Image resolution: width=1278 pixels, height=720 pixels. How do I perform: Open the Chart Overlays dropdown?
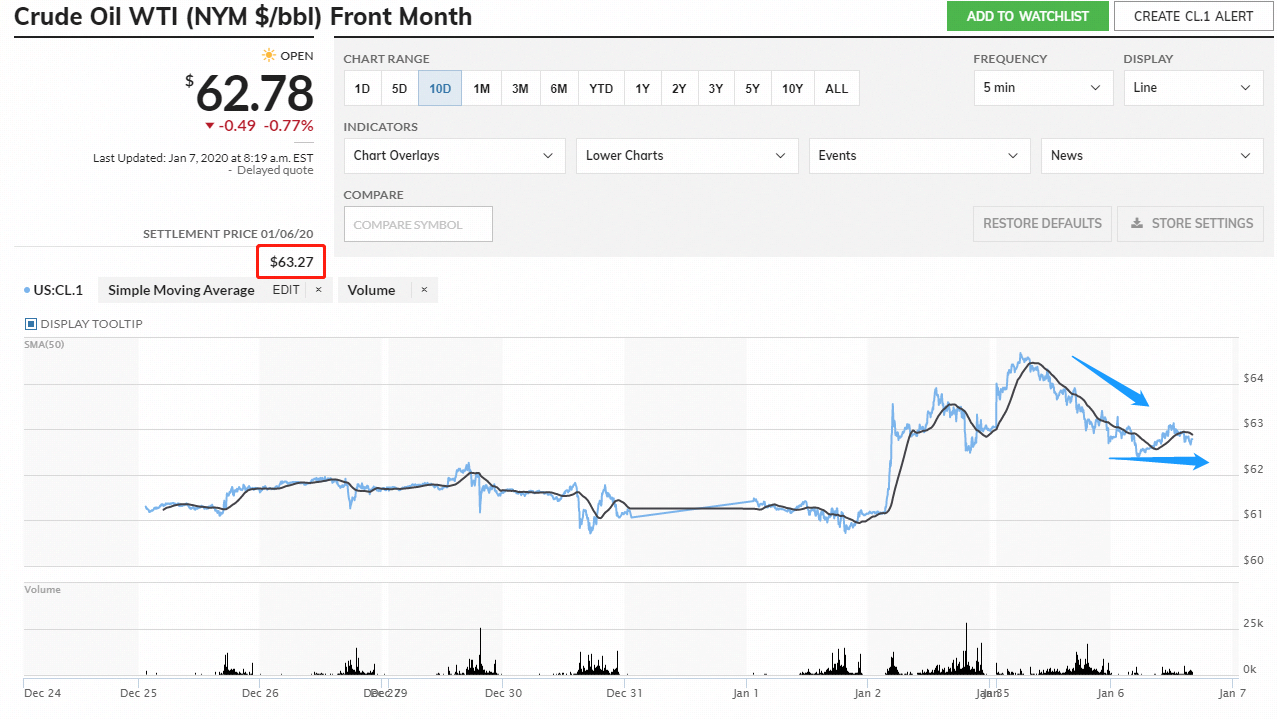pyautogui.click(x=453, y=156)
